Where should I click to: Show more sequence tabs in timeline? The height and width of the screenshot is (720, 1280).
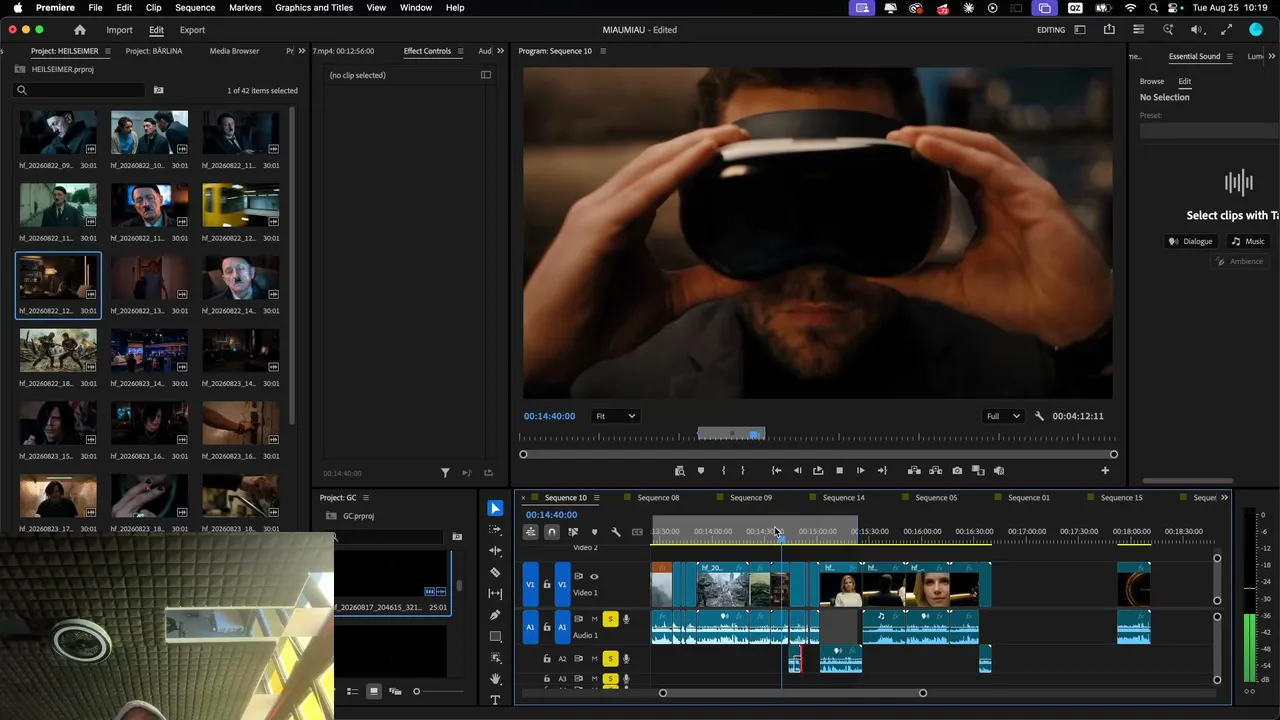click(1224, 498)
